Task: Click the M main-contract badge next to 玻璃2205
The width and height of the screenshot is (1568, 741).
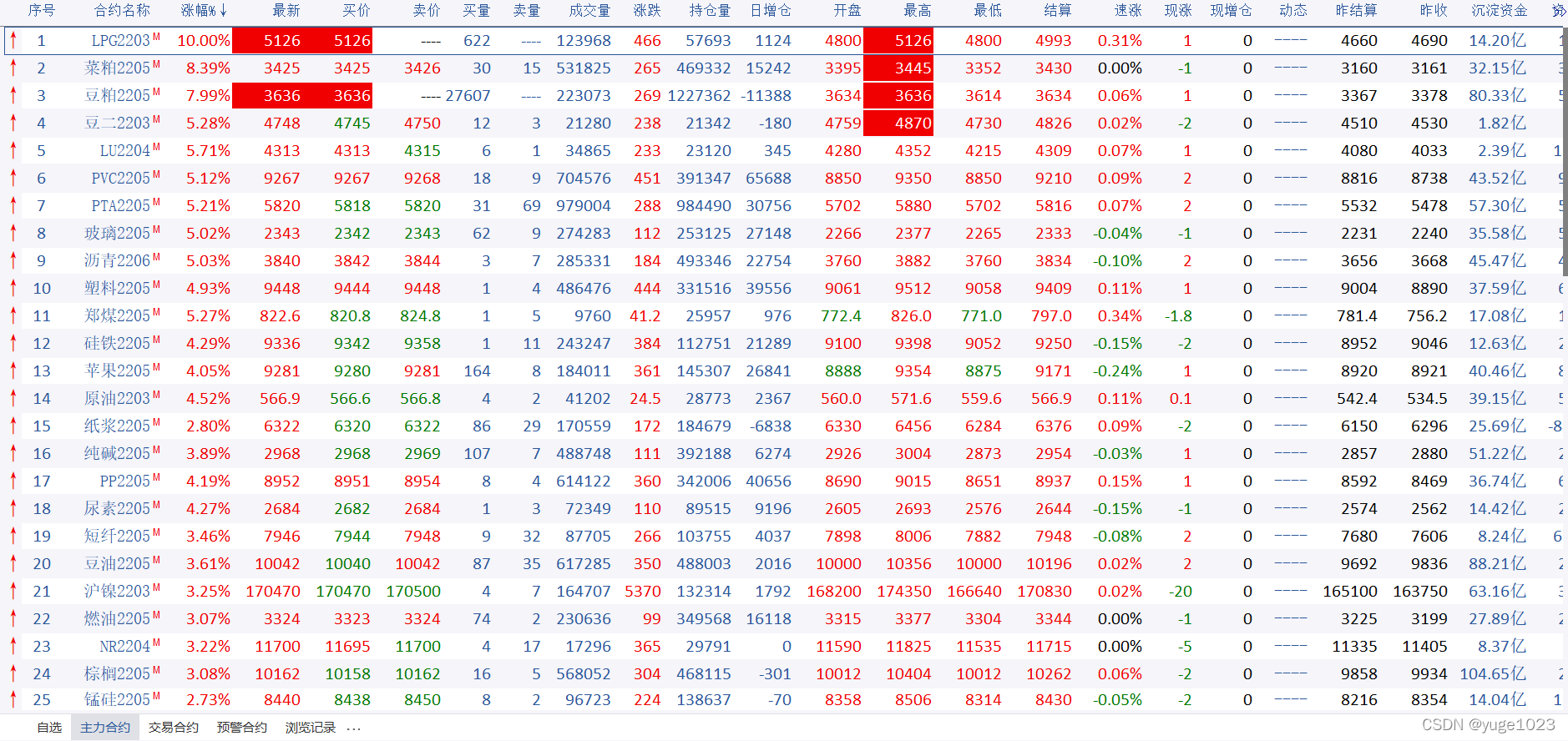Action: pos(157,229)
